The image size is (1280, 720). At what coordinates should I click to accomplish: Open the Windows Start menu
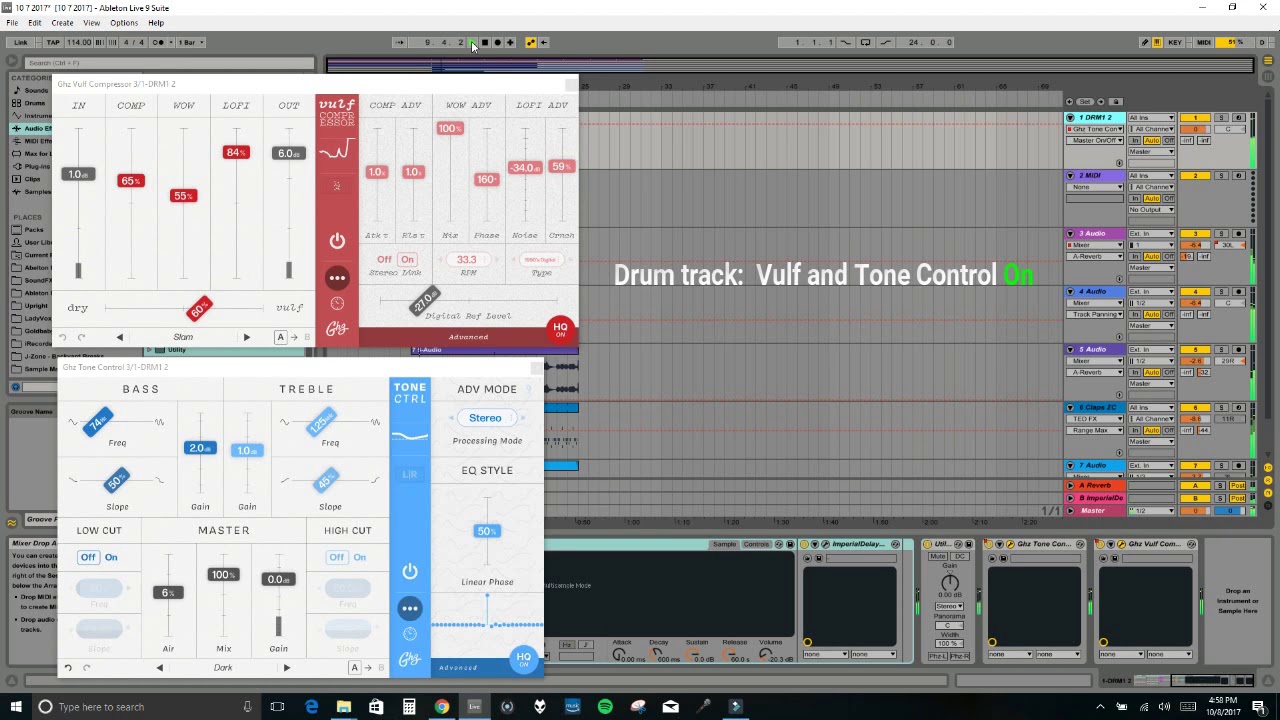click(16, 707)
